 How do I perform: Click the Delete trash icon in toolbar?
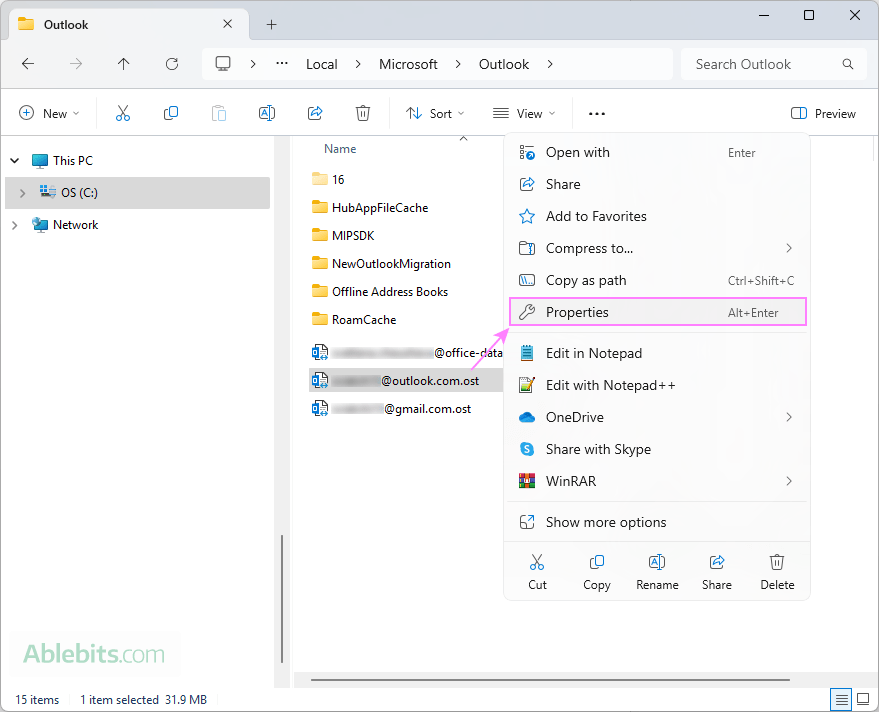pos(363,113)
